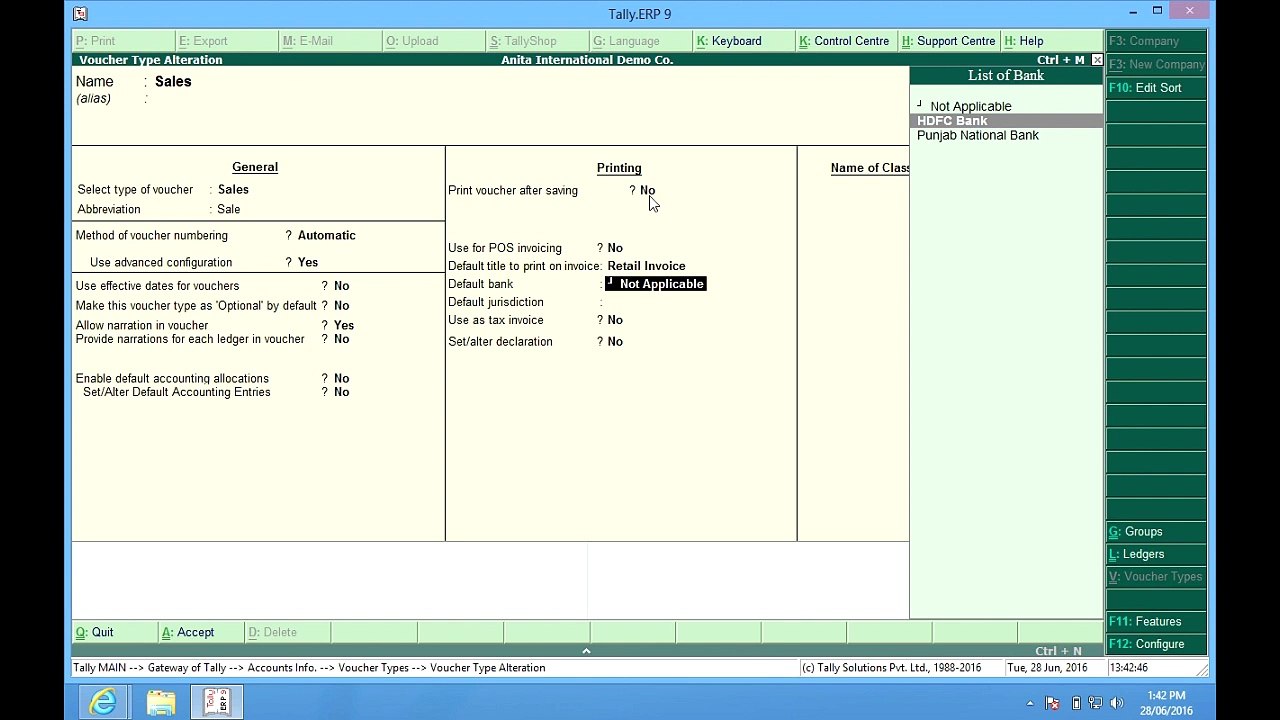Click the 'Anita International Demo Co.' company title

(x=587, y=60)
